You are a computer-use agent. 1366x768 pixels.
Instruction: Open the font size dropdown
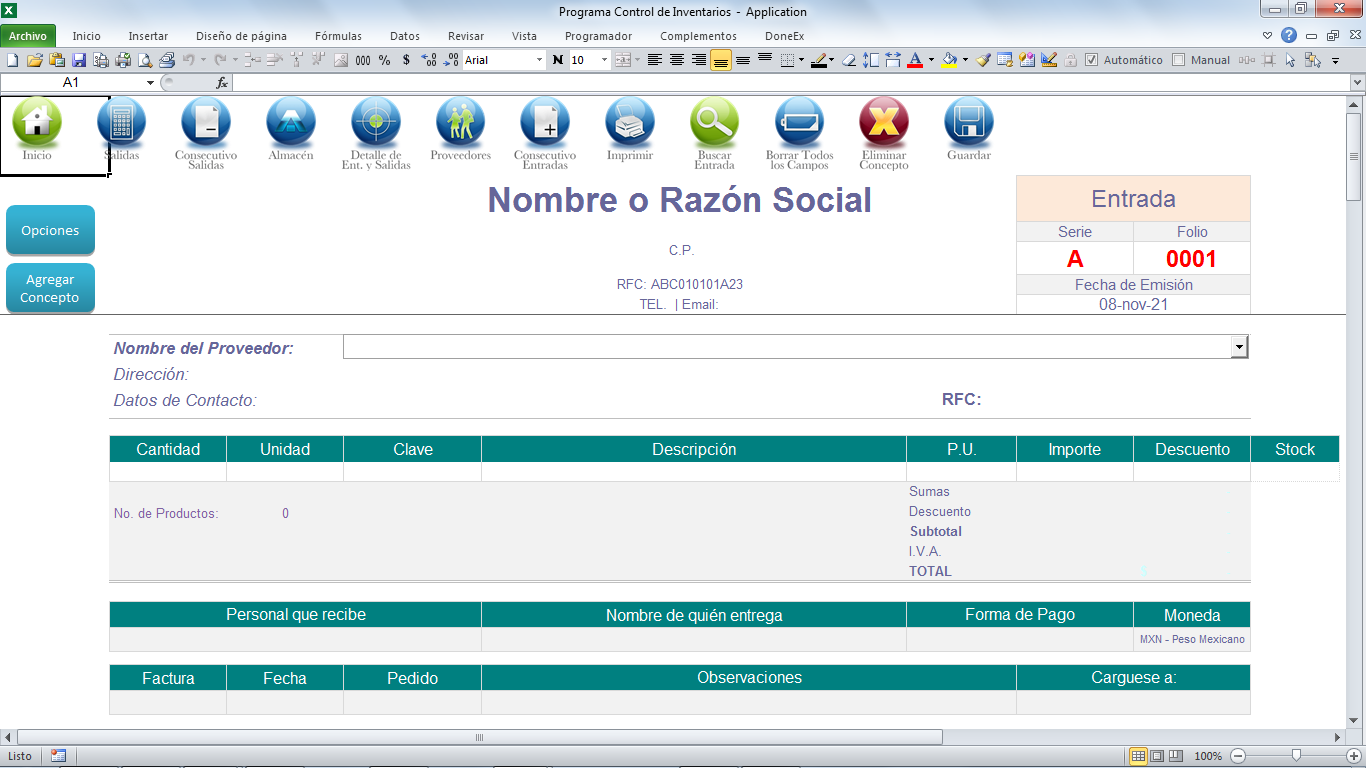[x=604, y=60]
